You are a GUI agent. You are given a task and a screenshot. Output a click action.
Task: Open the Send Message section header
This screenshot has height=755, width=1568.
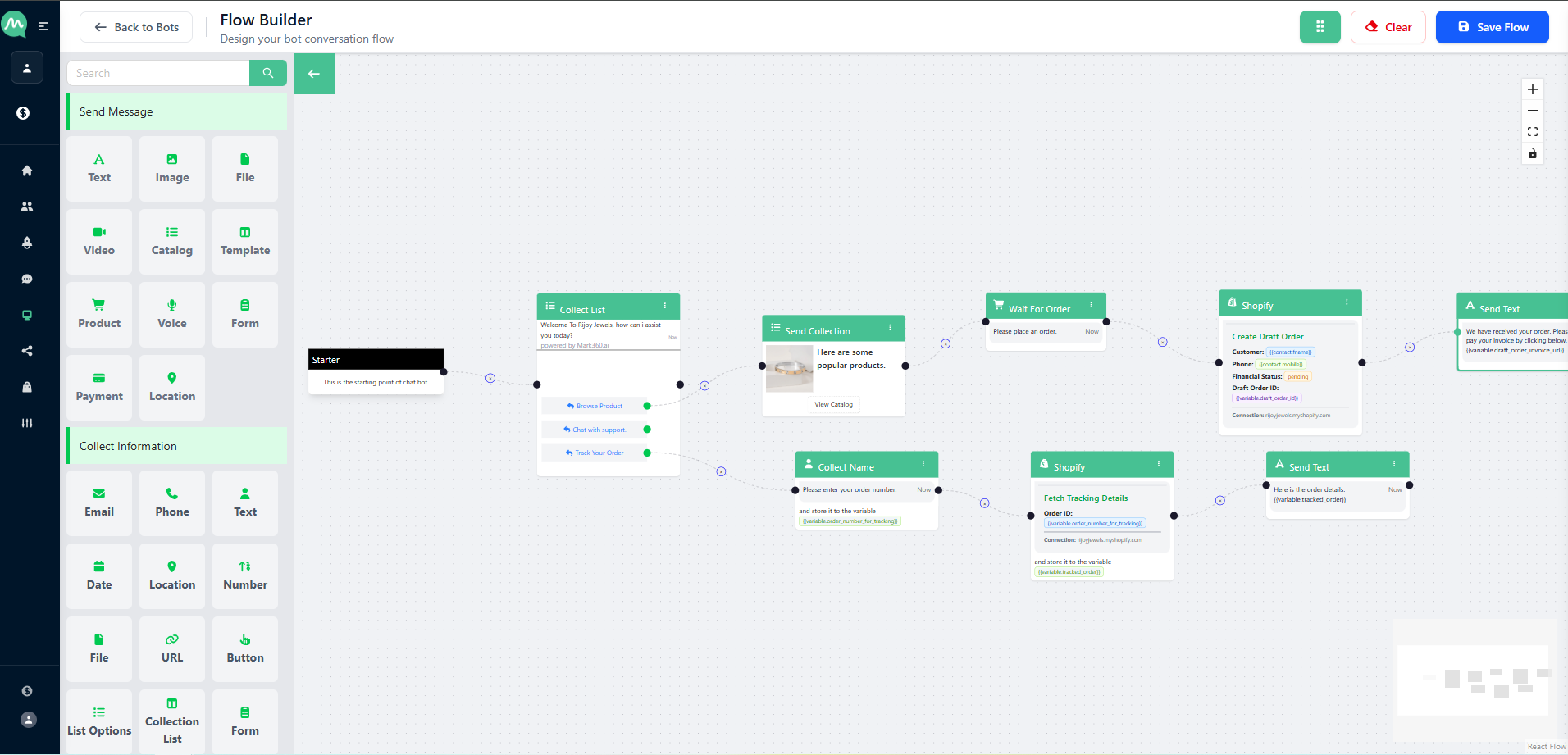pyautogui.click(x=177, y=111)
